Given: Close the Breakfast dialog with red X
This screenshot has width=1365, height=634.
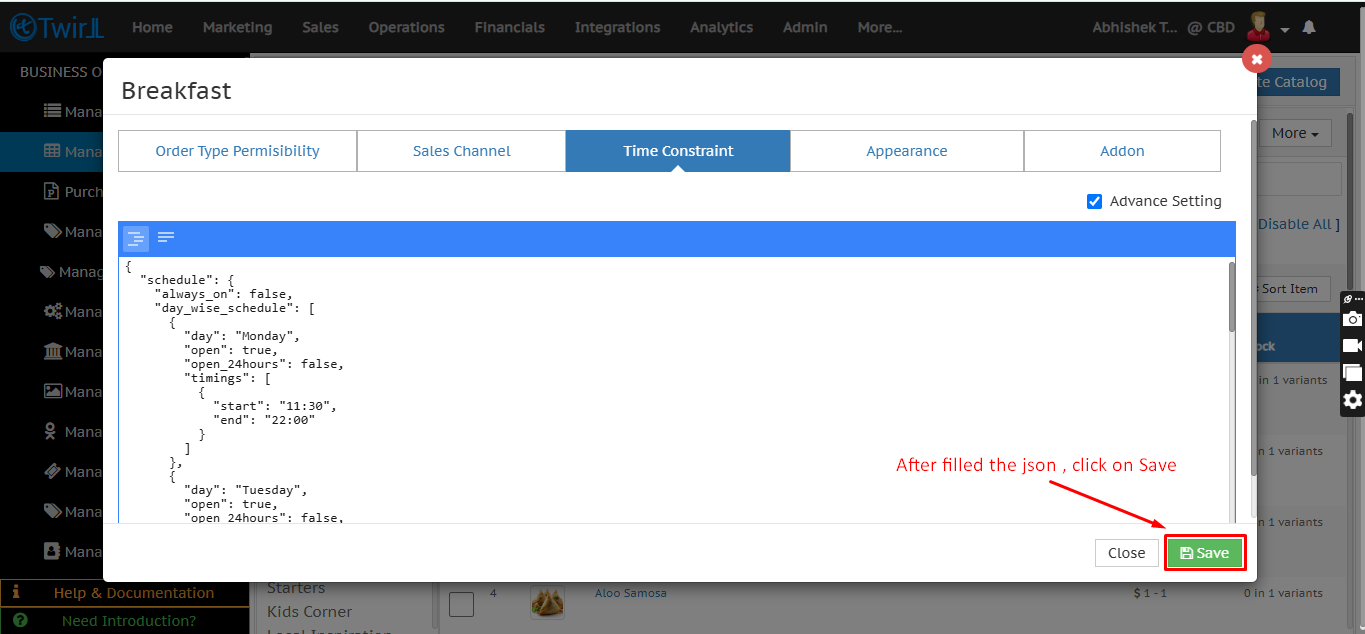Looking at the screenshot, I should coord(1256,59).
